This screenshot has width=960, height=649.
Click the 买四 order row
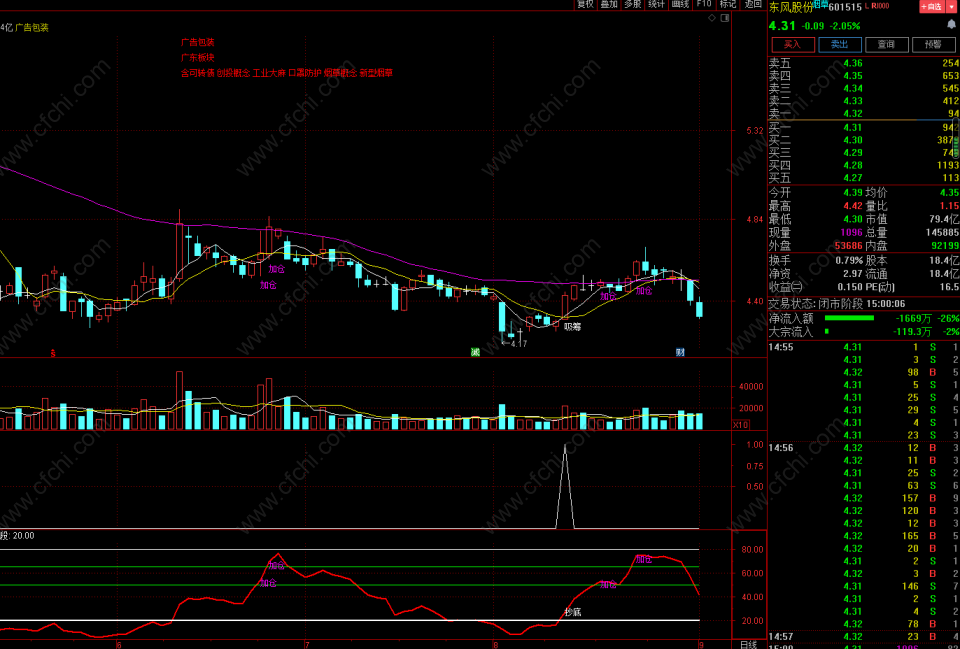(863, 165)
